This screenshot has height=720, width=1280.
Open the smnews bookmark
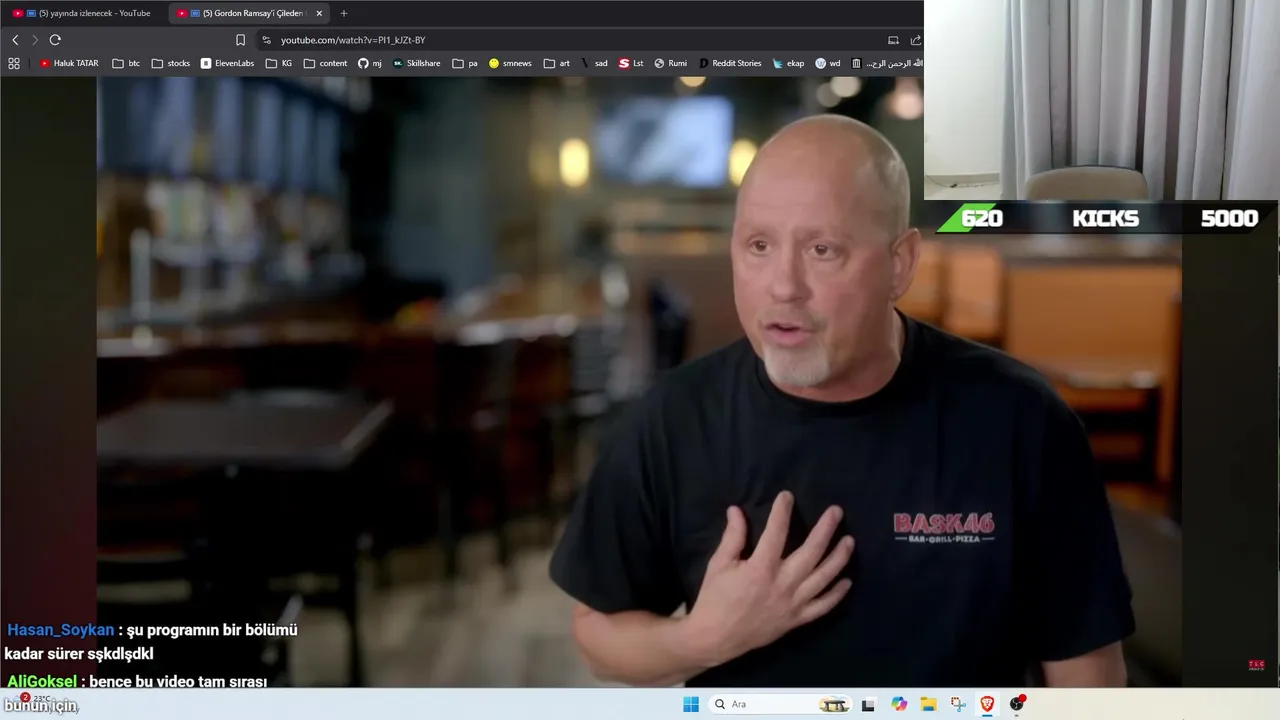coord(510,63)
